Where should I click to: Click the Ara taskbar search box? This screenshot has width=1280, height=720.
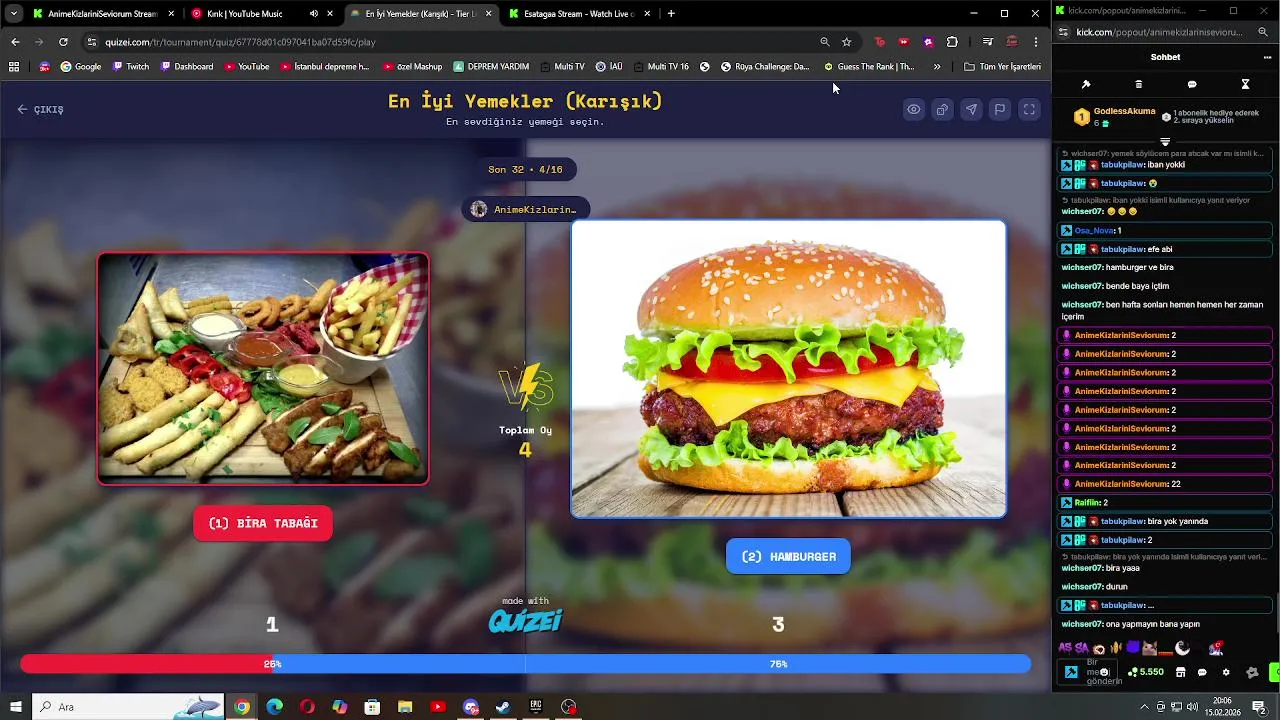click(x=128, y=707)
